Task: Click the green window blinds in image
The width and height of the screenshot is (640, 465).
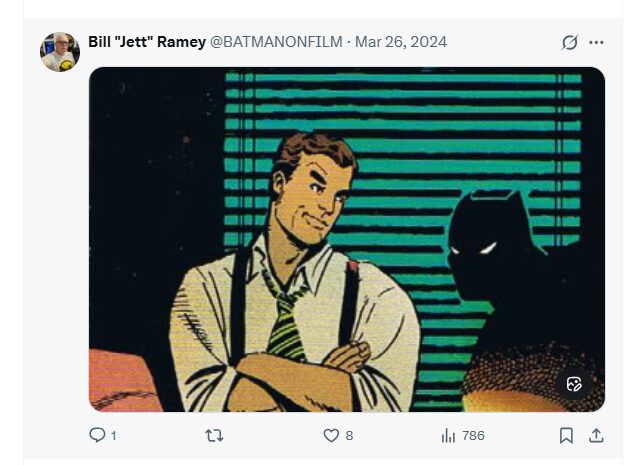Action: tap(420, 120)
